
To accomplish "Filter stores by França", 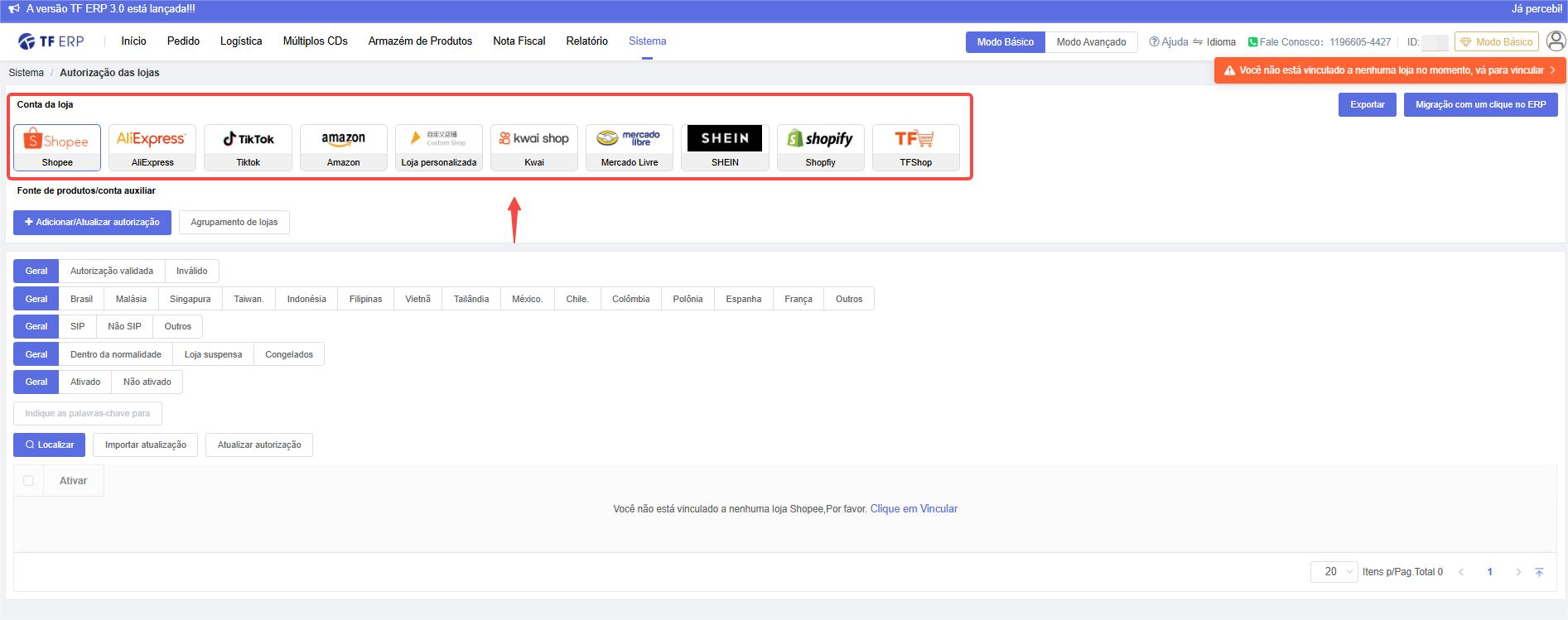I will click(798, 299).
